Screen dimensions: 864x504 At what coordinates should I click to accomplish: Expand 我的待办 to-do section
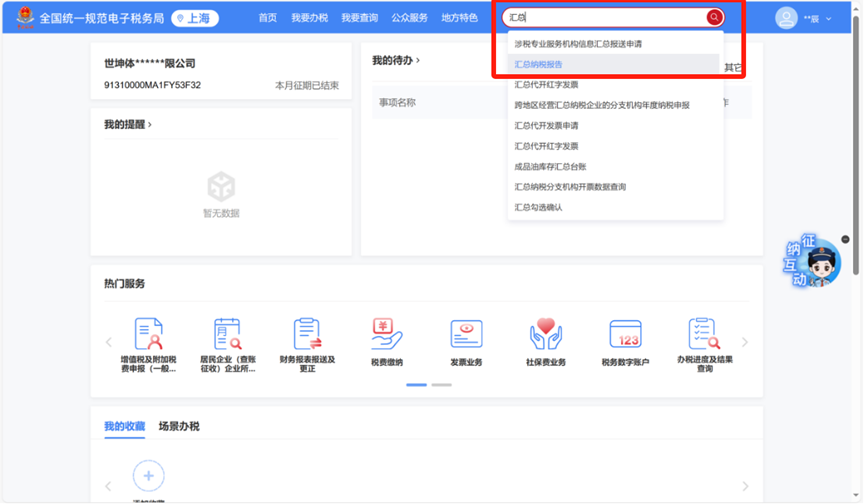coord(396,61)
